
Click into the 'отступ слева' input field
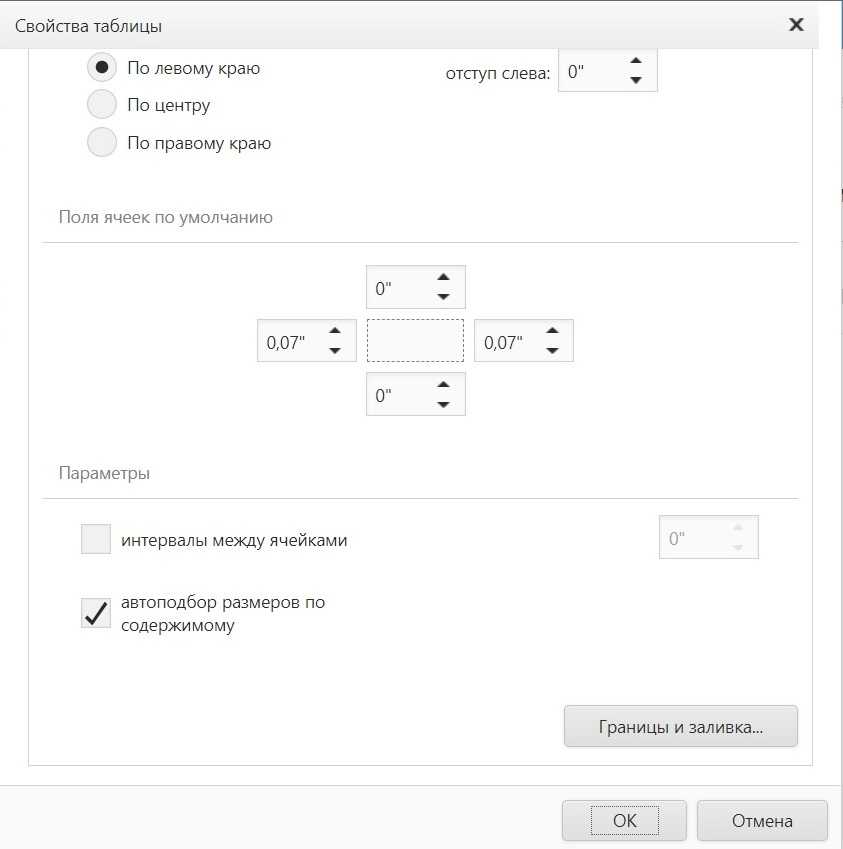588,72
